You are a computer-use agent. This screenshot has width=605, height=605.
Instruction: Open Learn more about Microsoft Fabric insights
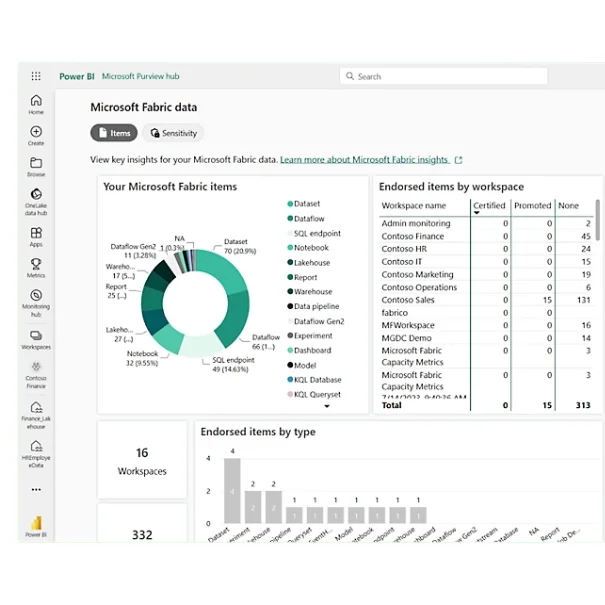pos(365,159)
